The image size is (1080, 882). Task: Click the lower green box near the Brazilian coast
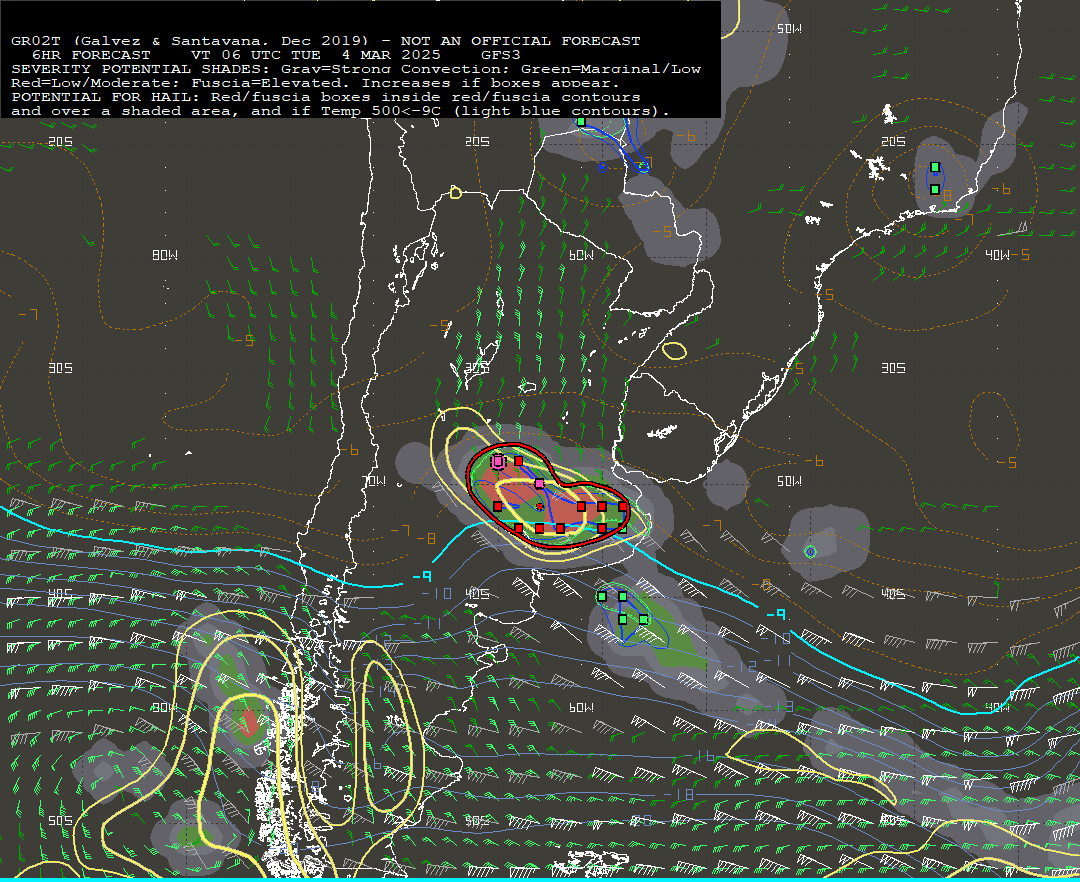[935, 189]
